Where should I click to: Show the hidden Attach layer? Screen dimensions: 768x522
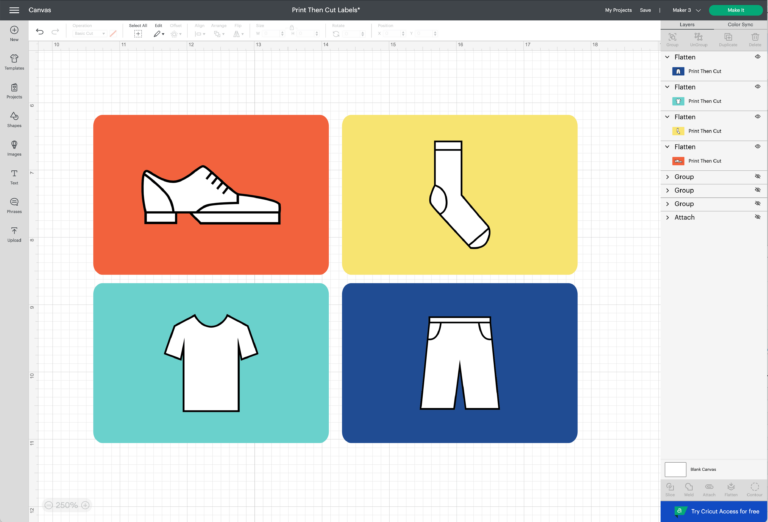[x=757, y=217]
